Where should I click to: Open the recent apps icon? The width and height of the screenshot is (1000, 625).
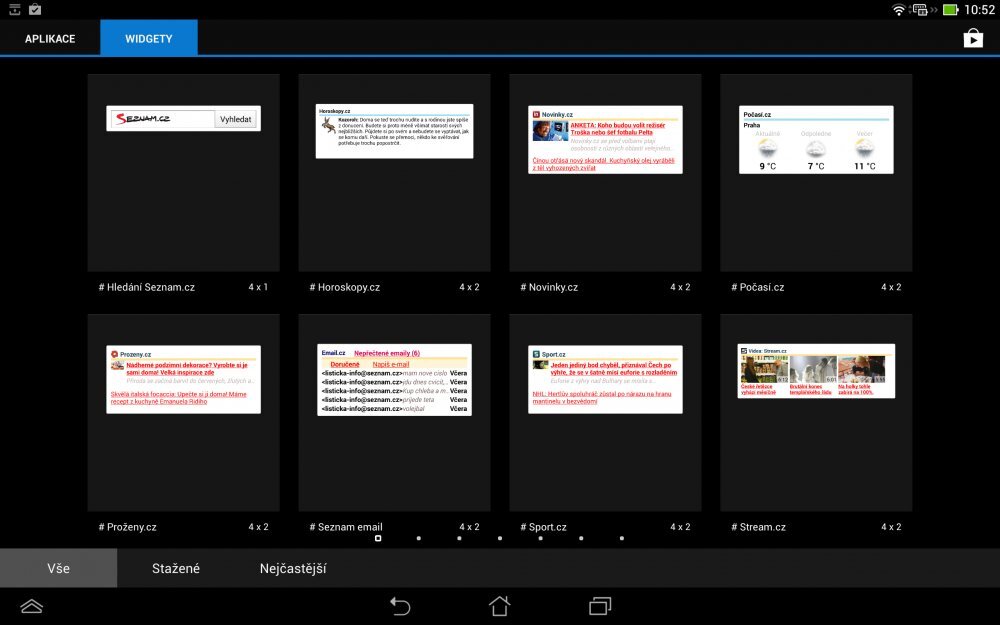[600, 605]
